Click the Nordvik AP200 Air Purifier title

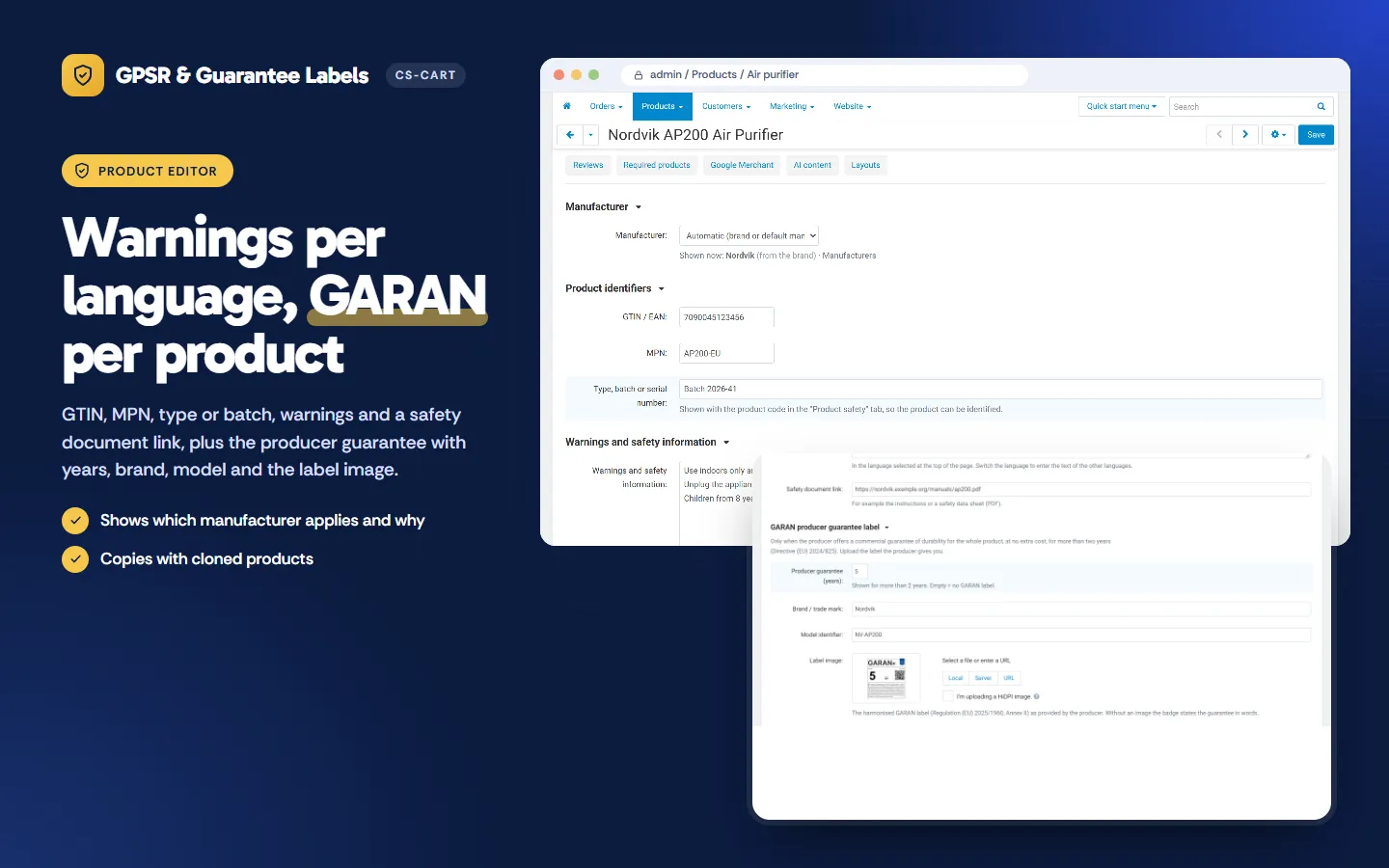[x=695, y=135]
